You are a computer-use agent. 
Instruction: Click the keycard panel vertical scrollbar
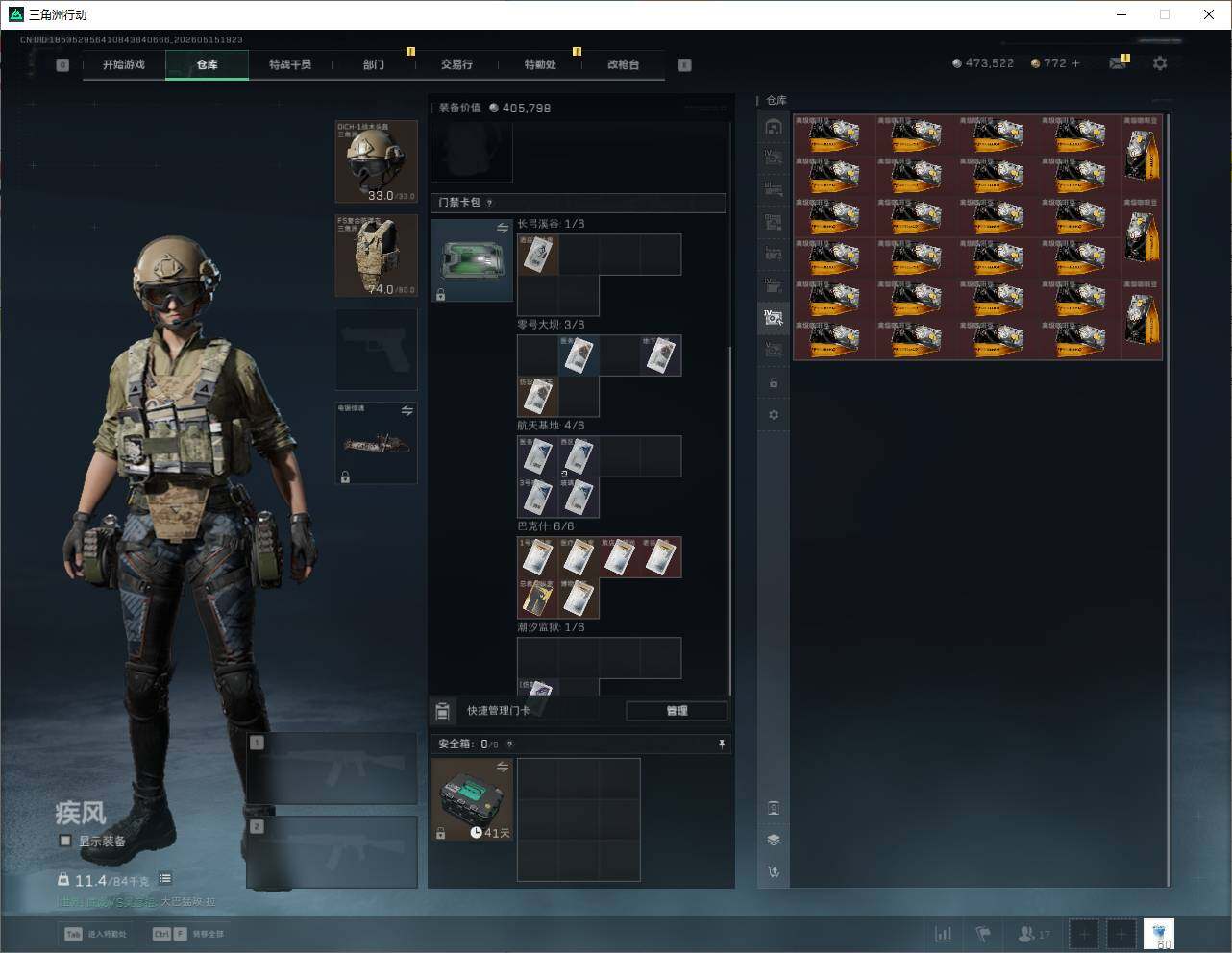tap(730, 519)
